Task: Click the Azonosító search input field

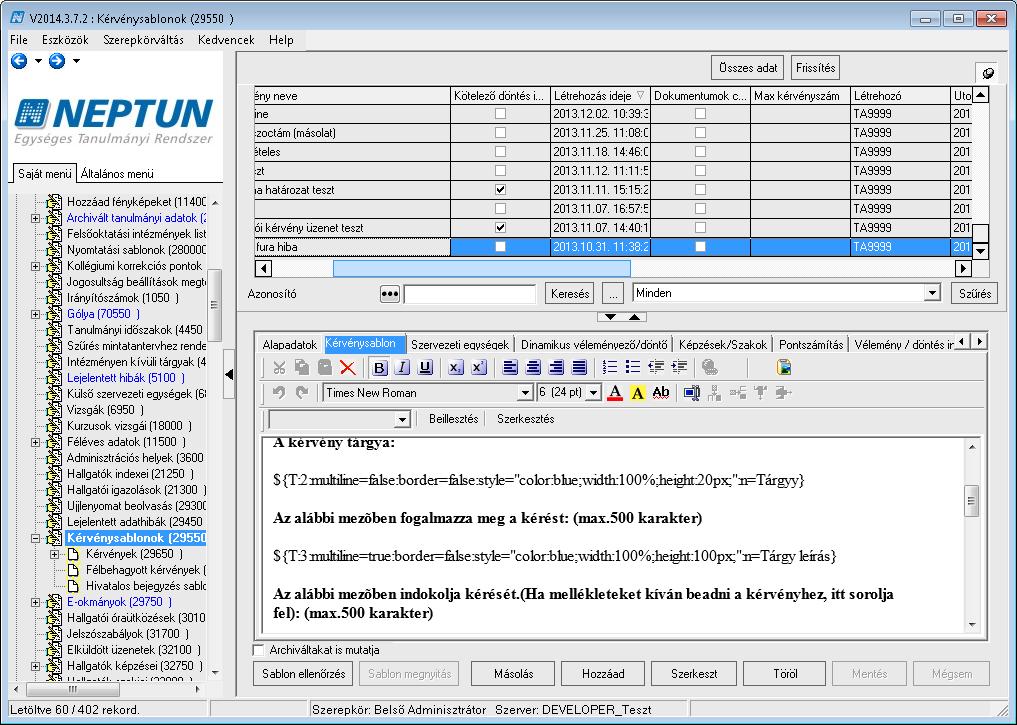Action: click(x=470, y=294)
